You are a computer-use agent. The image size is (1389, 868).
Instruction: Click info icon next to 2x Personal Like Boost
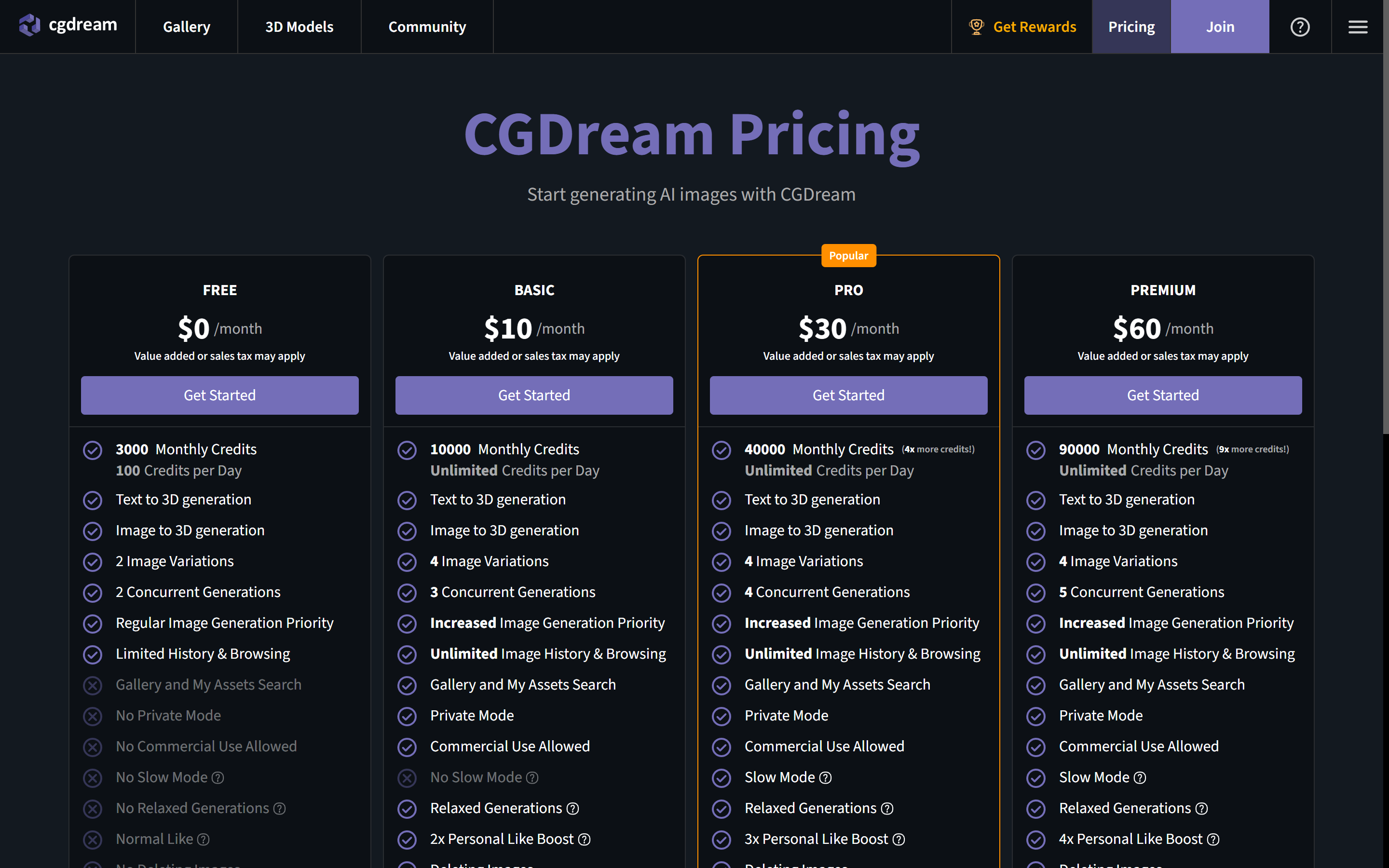(584, 839)
